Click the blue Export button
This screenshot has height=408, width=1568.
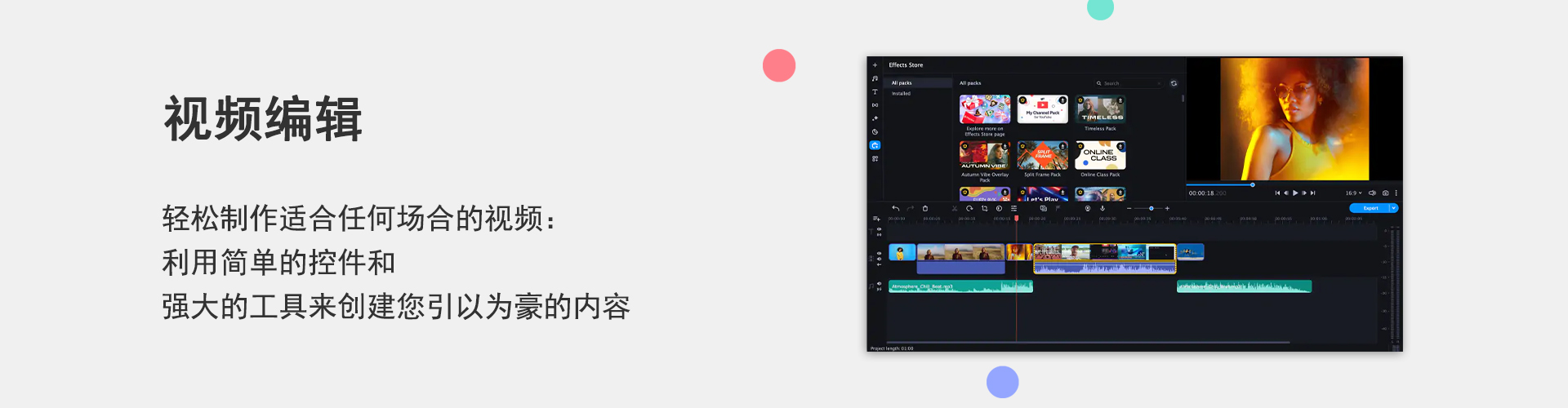[1370, 208]
